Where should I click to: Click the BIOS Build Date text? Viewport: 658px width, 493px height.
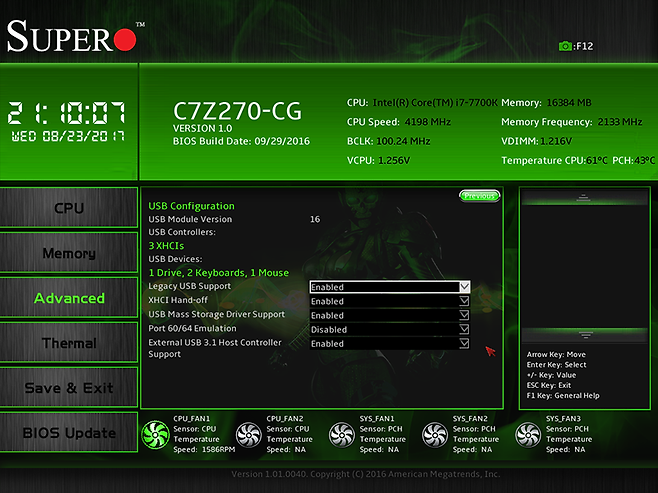click(241, 141)
